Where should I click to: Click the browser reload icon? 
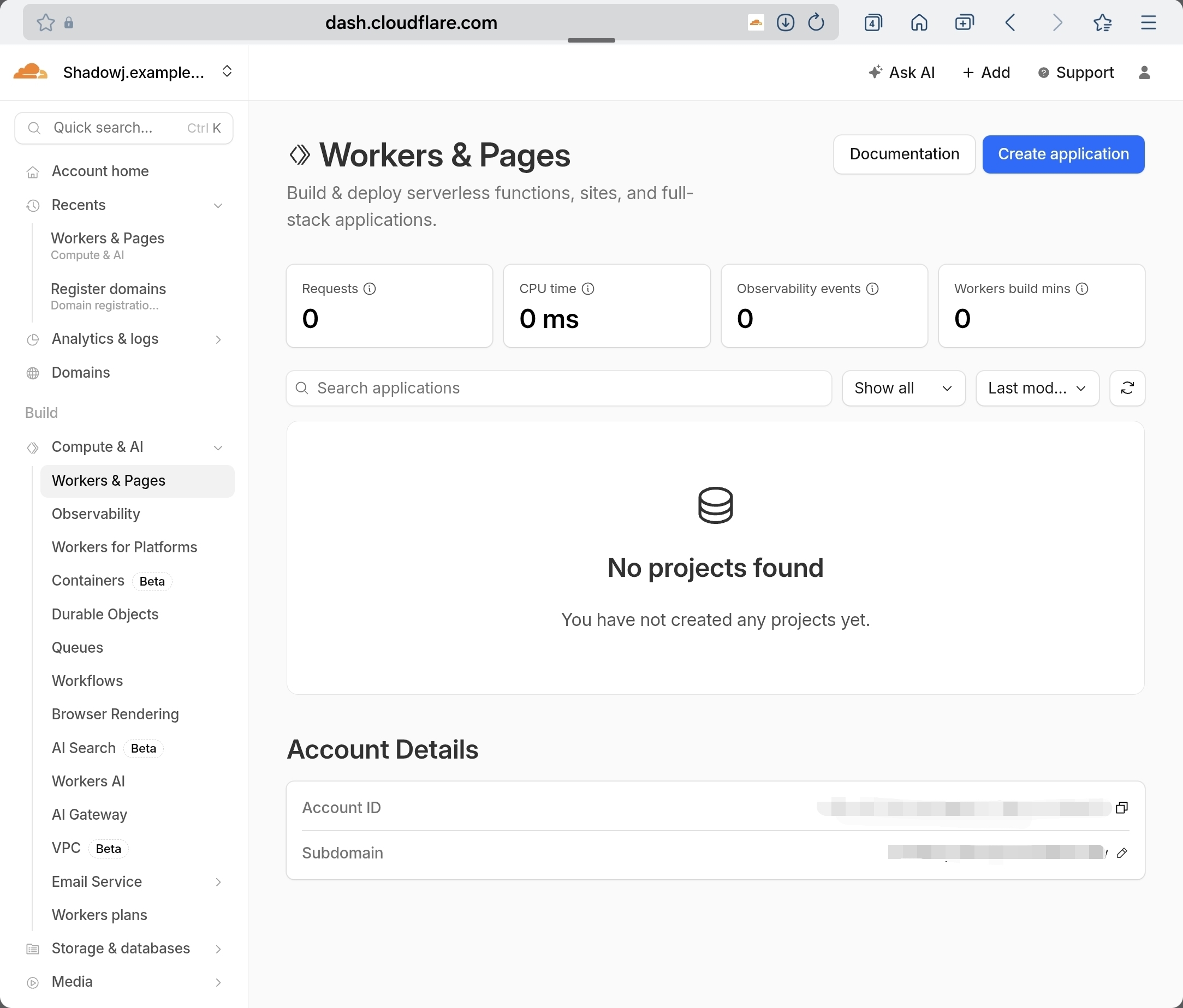coord(817,22)
